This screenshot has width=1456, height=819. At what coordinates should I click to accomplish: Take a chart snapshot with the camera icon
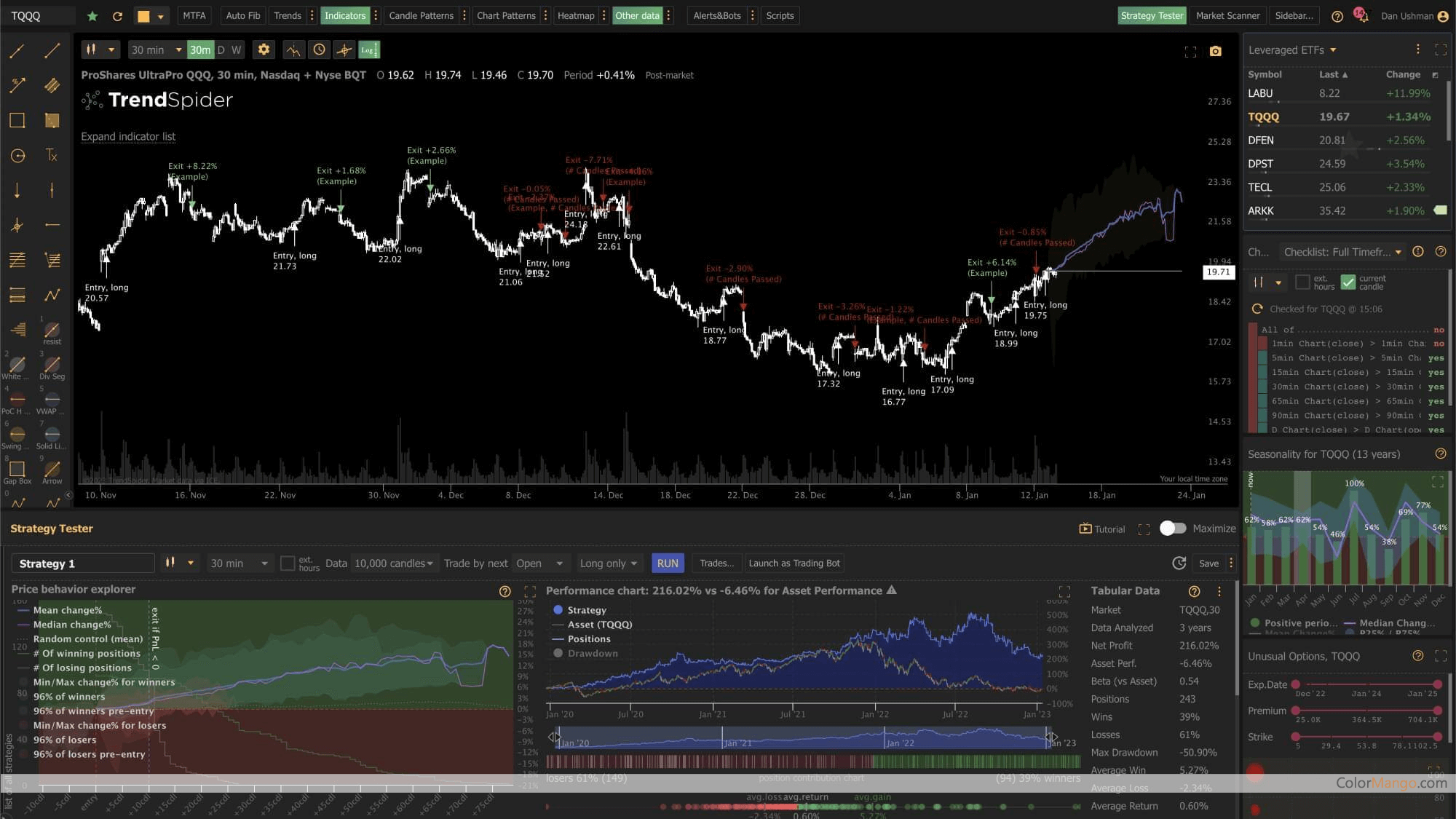[x=1216, y=52]
